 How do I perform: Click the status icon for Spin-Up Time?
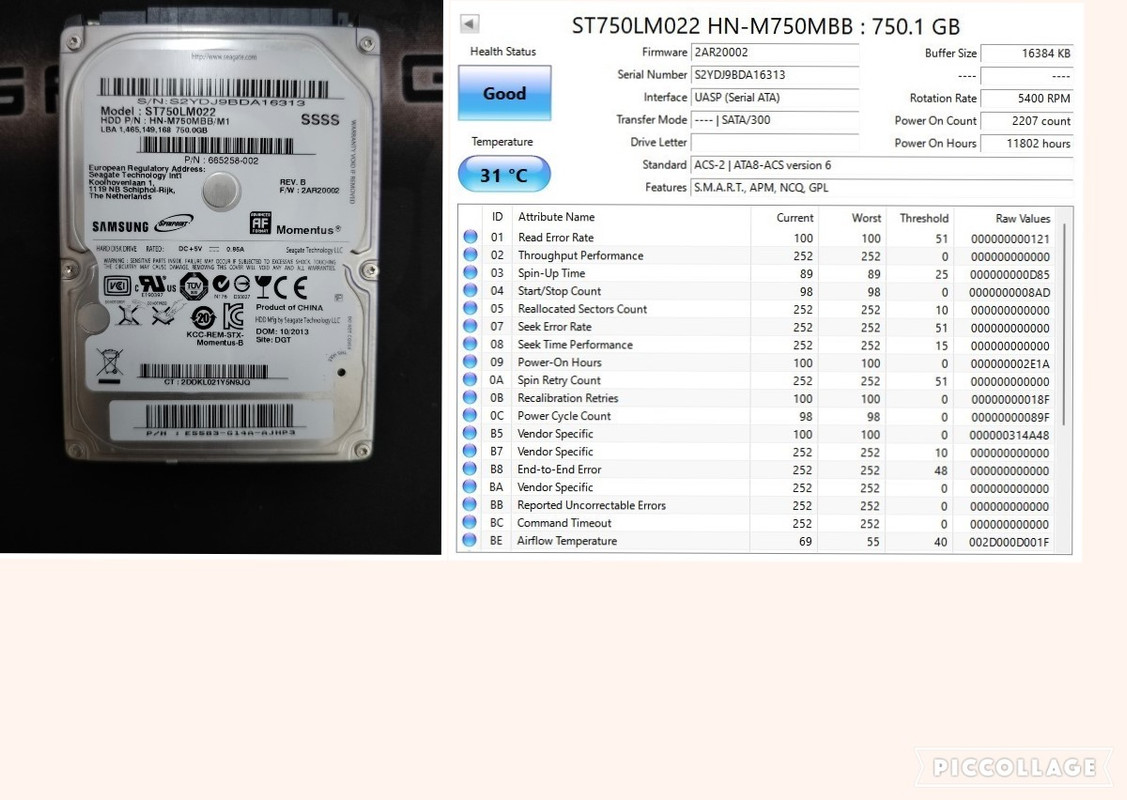pyautogui.click(x=470, y=272)
